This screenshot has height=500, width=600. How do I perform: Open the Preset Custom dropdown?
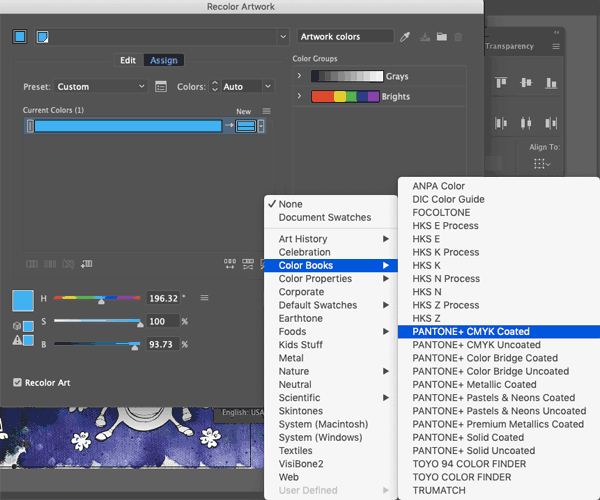101,87
